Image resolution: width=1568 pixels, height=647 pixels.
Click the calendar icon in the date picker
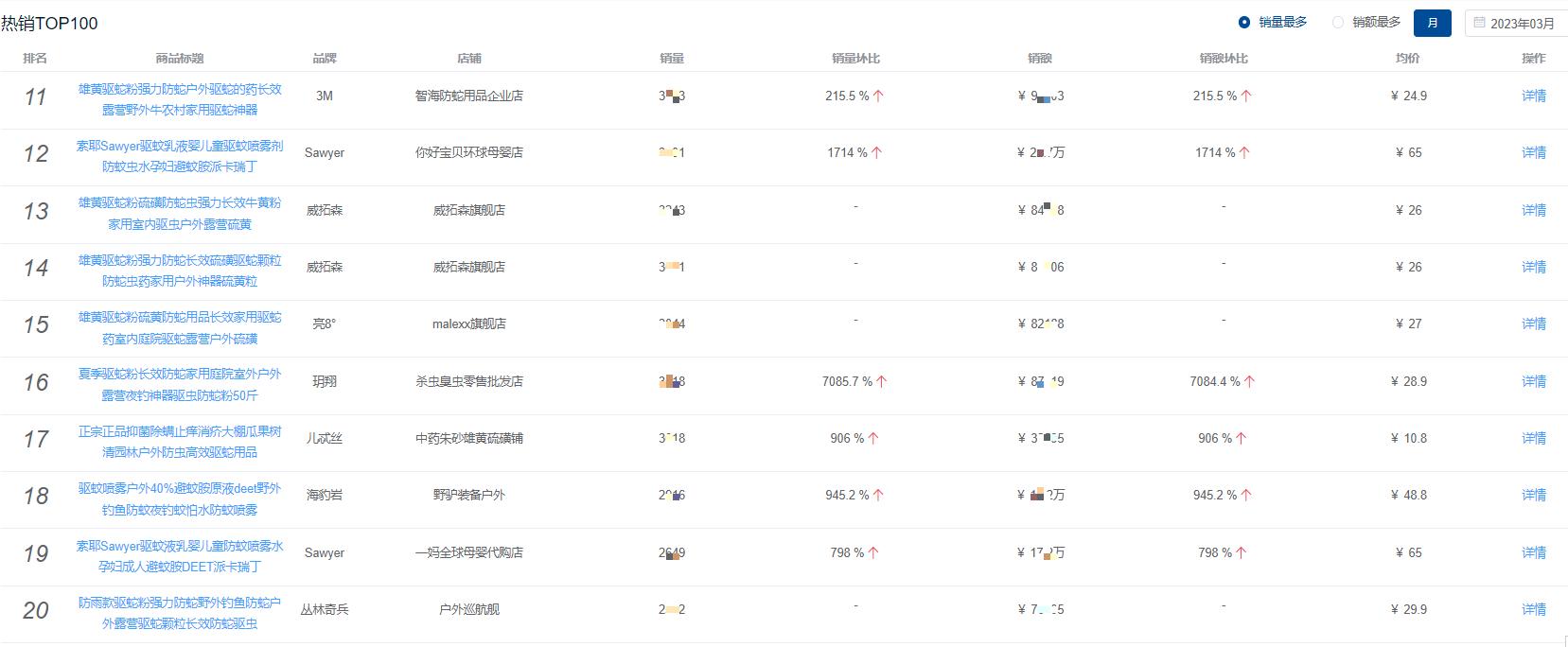(1479, 23)
